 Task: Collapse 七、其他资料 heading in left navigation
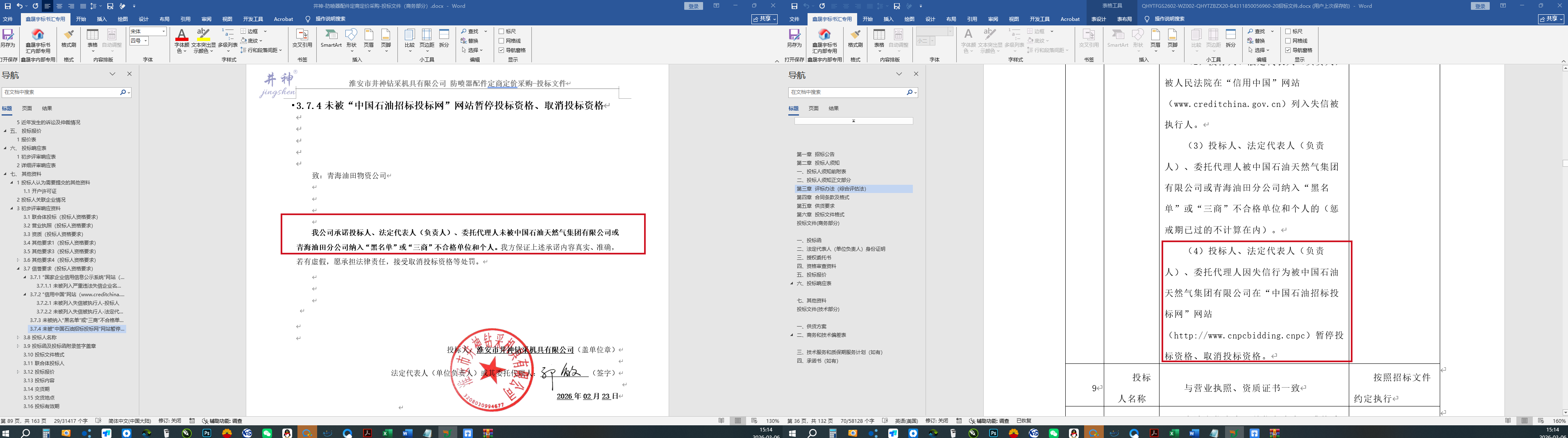[x=5, y=174]
